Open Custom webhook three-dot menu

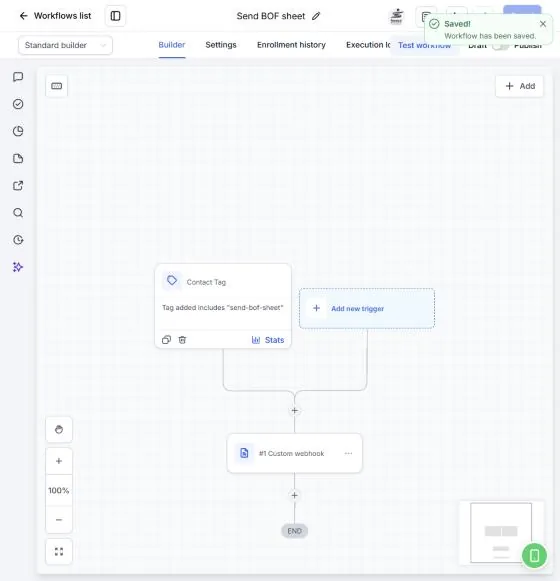tap(348, 454)
